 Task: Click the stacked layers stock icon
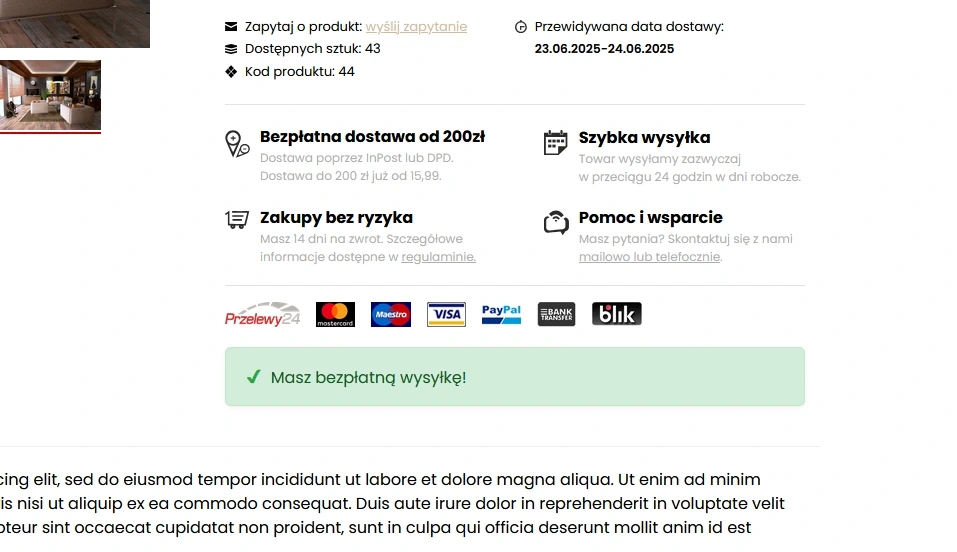pos(231,49)
